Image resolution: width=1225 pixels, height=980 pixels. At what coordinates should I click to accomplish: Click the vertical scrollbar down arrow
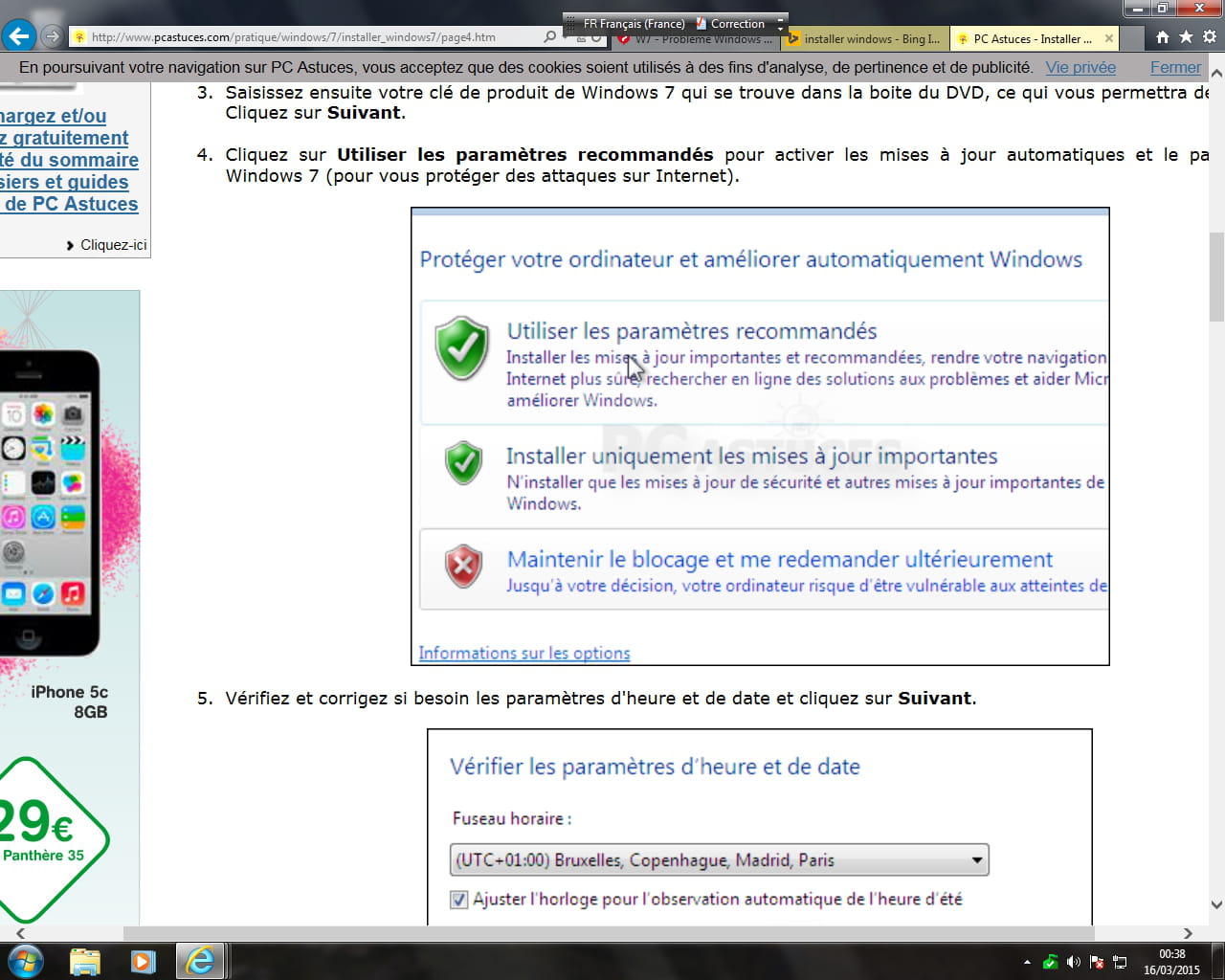coord(1216,904)
